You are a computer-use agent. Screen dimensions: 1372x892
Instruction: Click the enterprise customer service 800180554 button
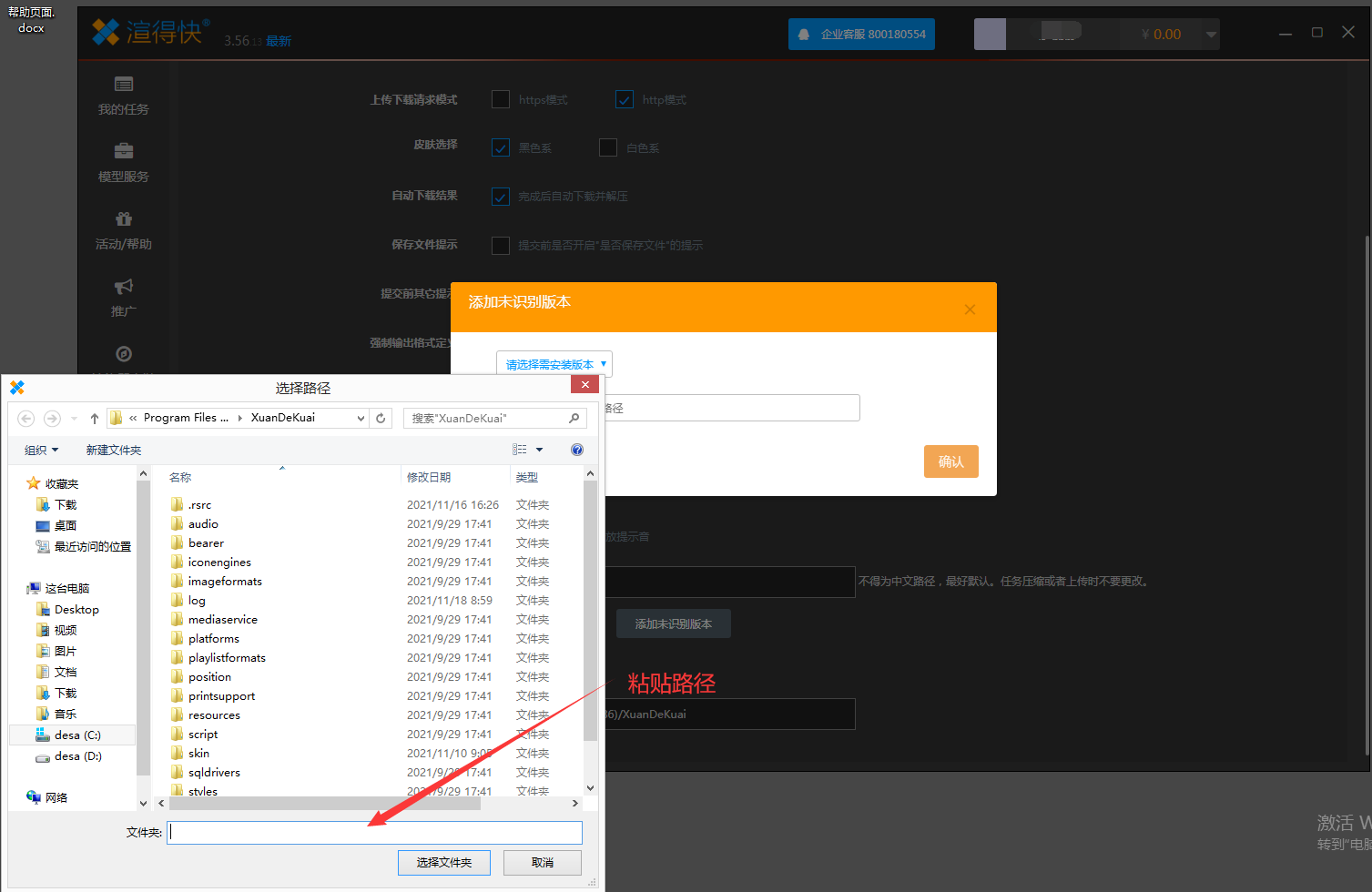(861, 35)
